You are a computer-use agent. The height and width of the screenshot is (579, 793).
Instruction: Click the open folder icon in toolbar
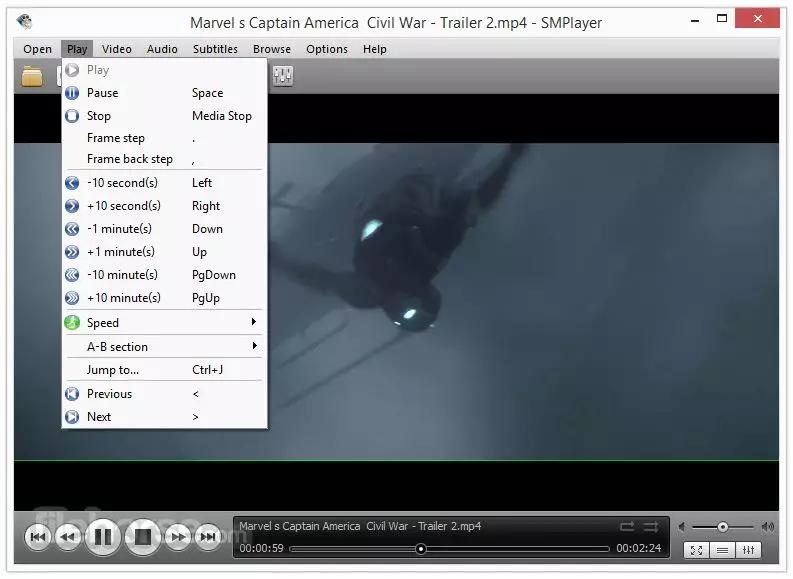pyautogui.click(x=33, y=76)
